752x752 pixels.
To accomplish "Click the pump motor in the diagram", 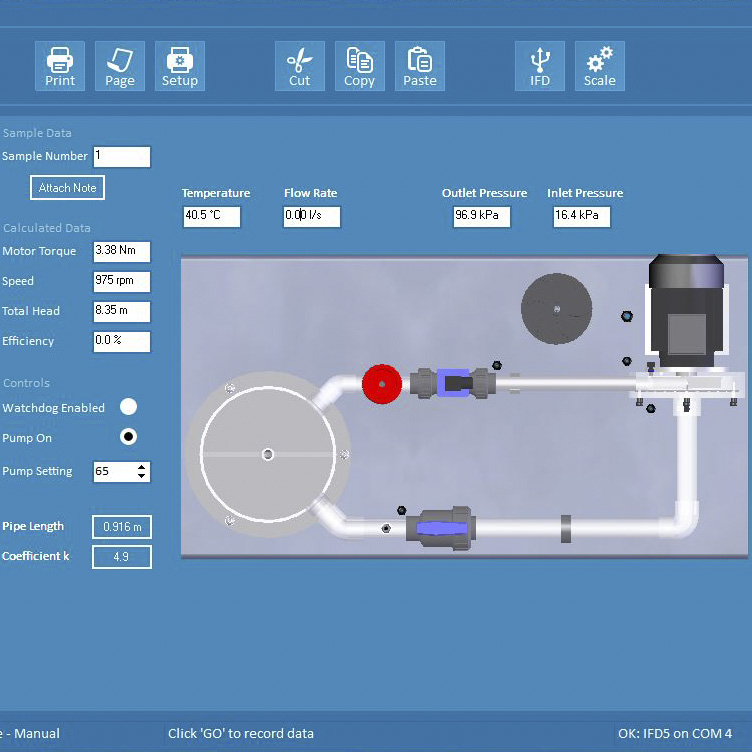I will (685, 310).
